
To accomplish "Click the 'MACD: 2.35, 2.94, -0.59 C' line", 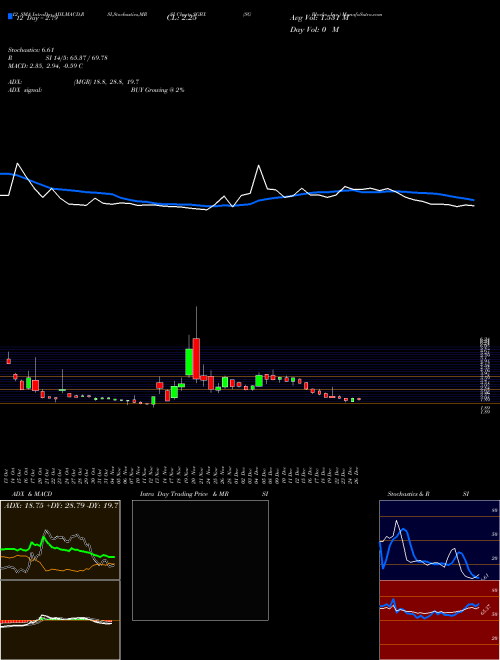I will 45,66.
